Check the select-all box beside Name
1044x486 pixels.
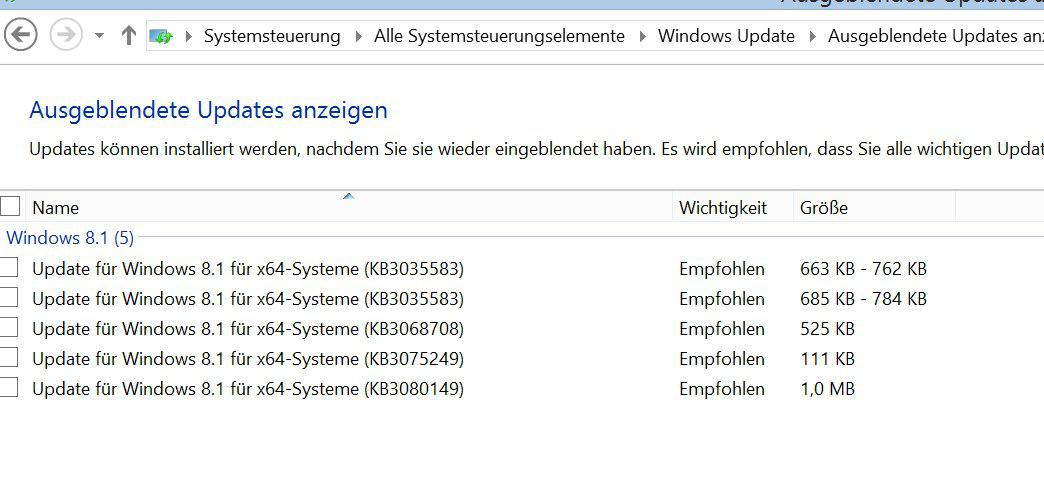[x=10, y=207]
